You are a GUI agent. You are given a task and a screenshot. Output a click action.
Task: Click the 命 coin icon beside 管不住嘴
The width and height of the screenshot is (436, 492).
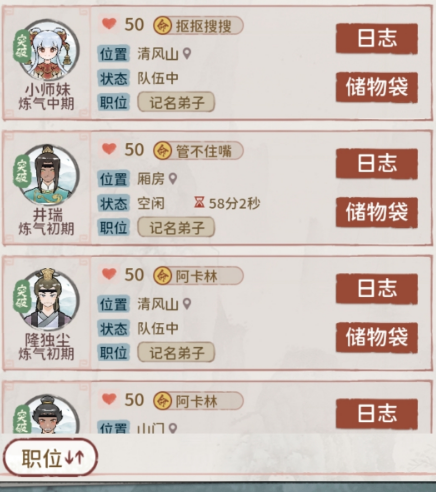[162, 151]
